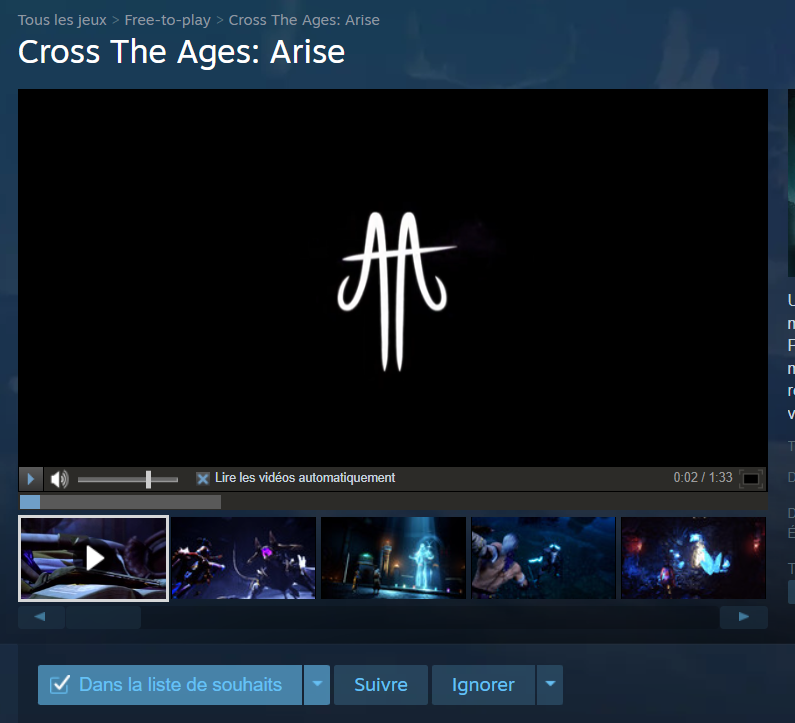This screenshot has width=795, height=723.
Task: Open the blue crystal cave screenshot thumbnail
Action: (693, 558)
